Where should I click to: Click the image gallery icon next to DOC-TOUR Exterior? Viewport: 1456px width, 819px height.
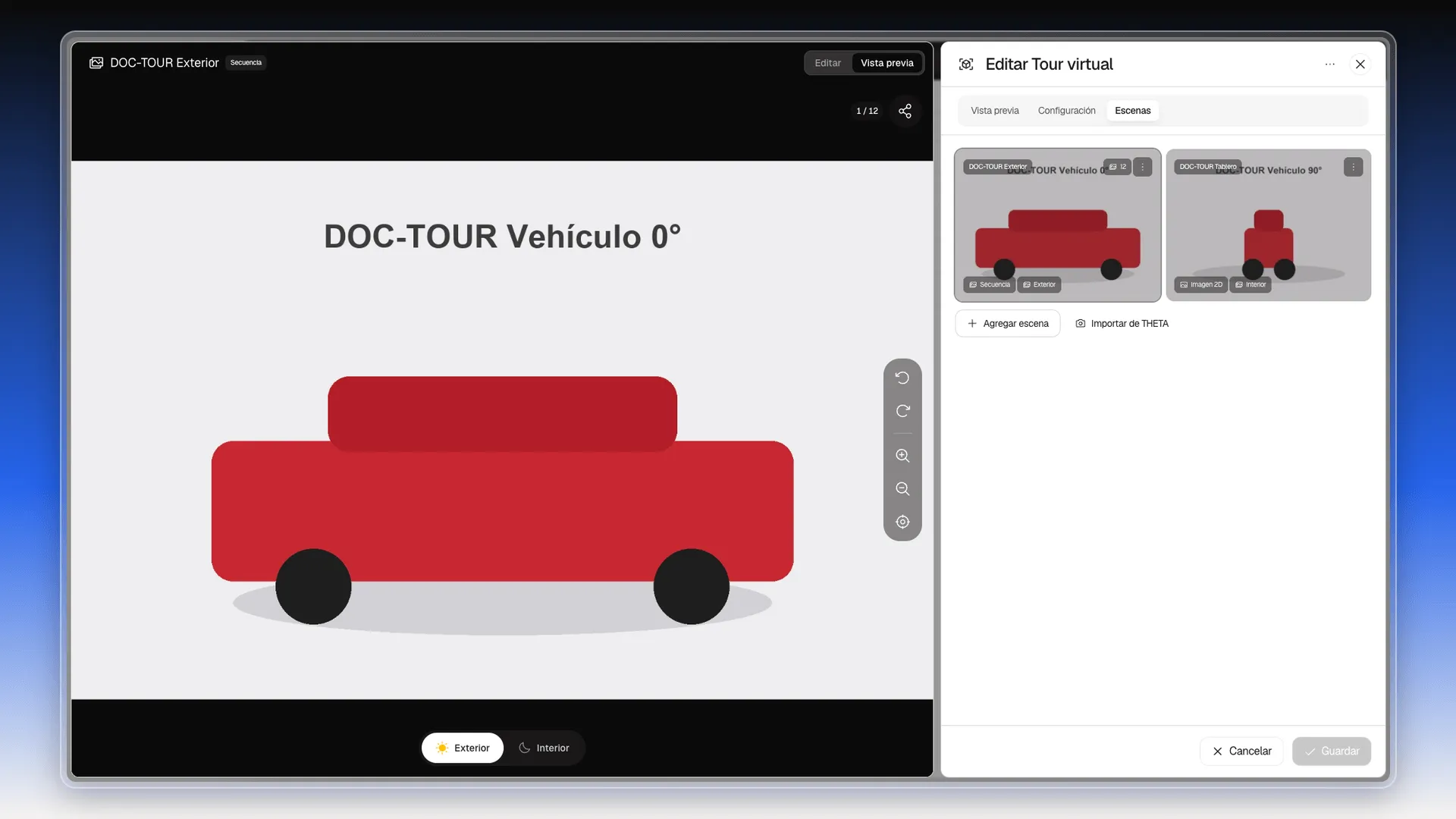coord(96,63)
